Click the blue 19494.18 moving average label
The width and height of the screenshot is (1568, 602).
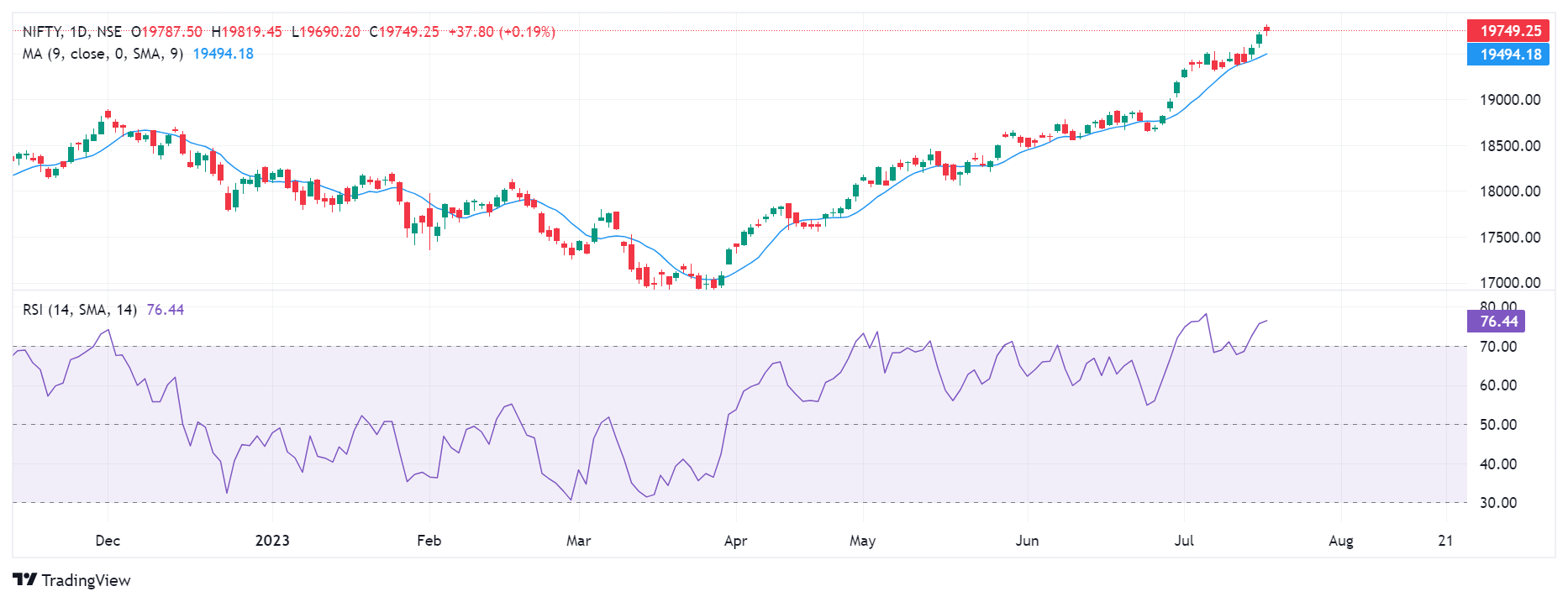(x=1509, y=55)
